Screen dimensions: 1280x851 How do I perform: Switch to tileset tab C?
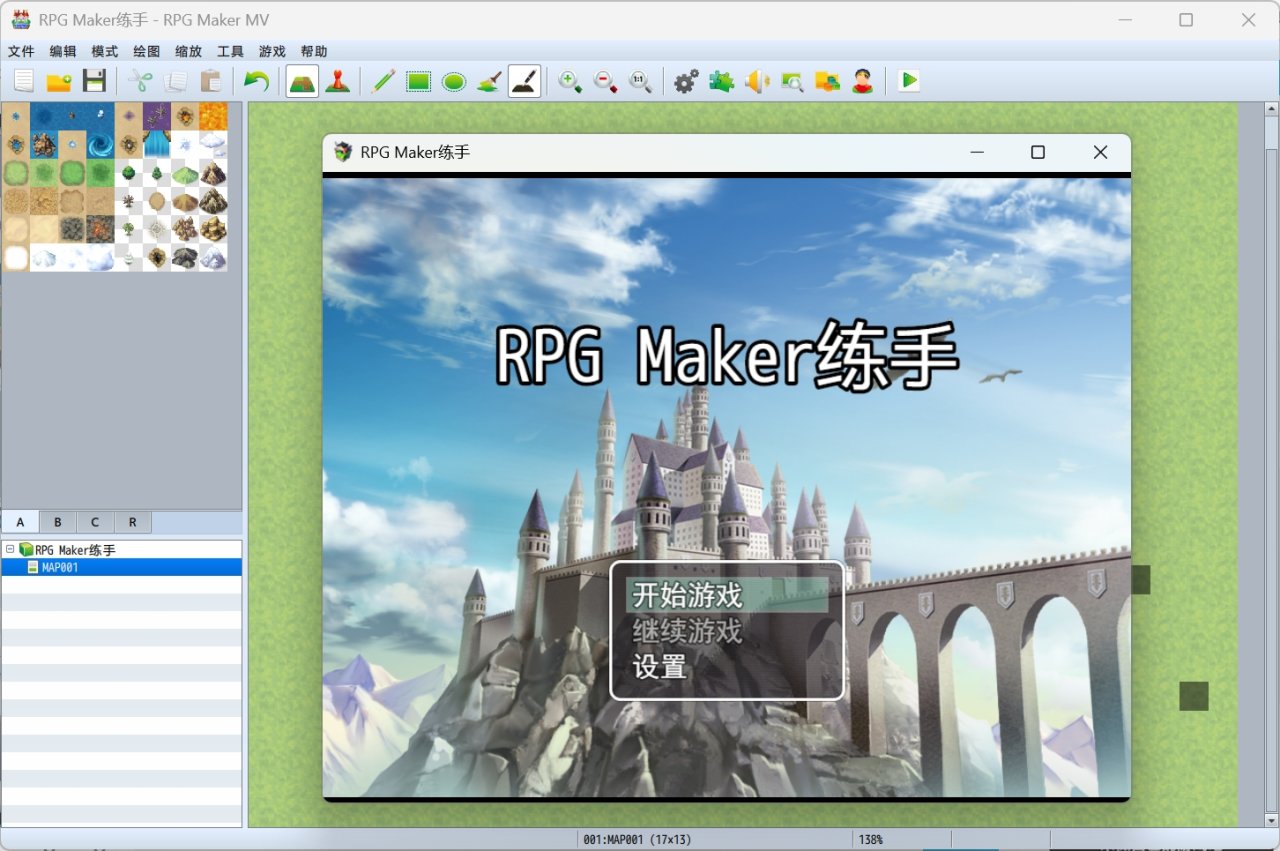[95, 522]
